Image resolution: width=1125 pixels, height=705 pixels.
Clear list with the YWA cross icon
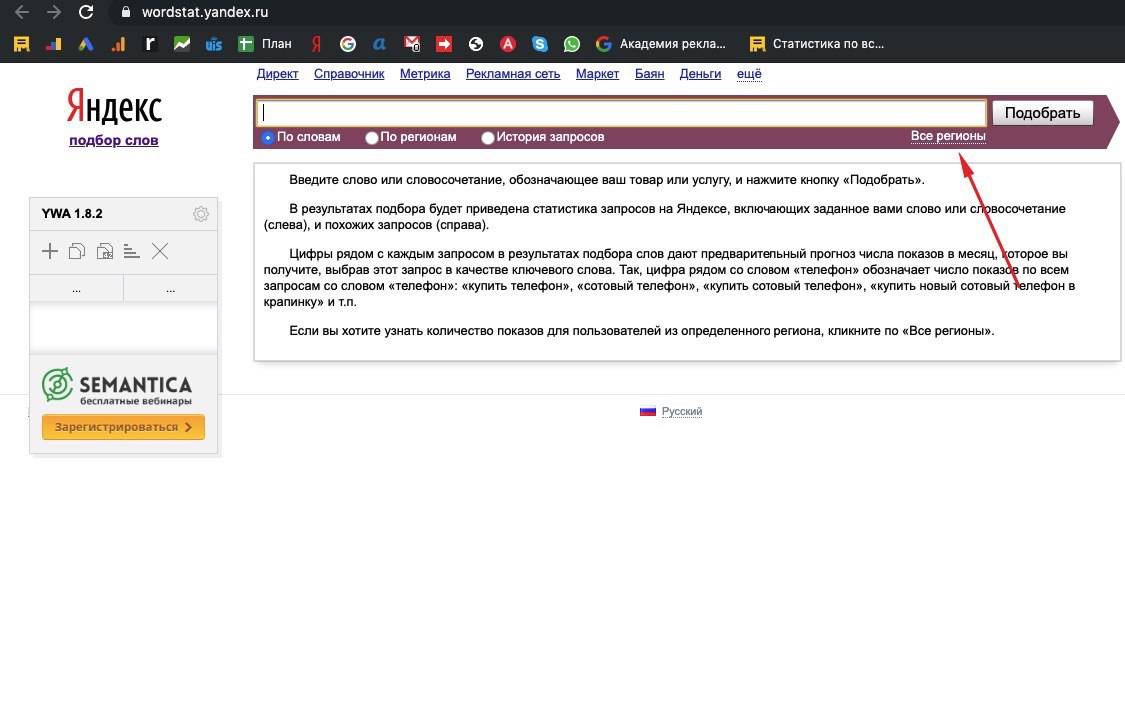(x=160, y=251)
